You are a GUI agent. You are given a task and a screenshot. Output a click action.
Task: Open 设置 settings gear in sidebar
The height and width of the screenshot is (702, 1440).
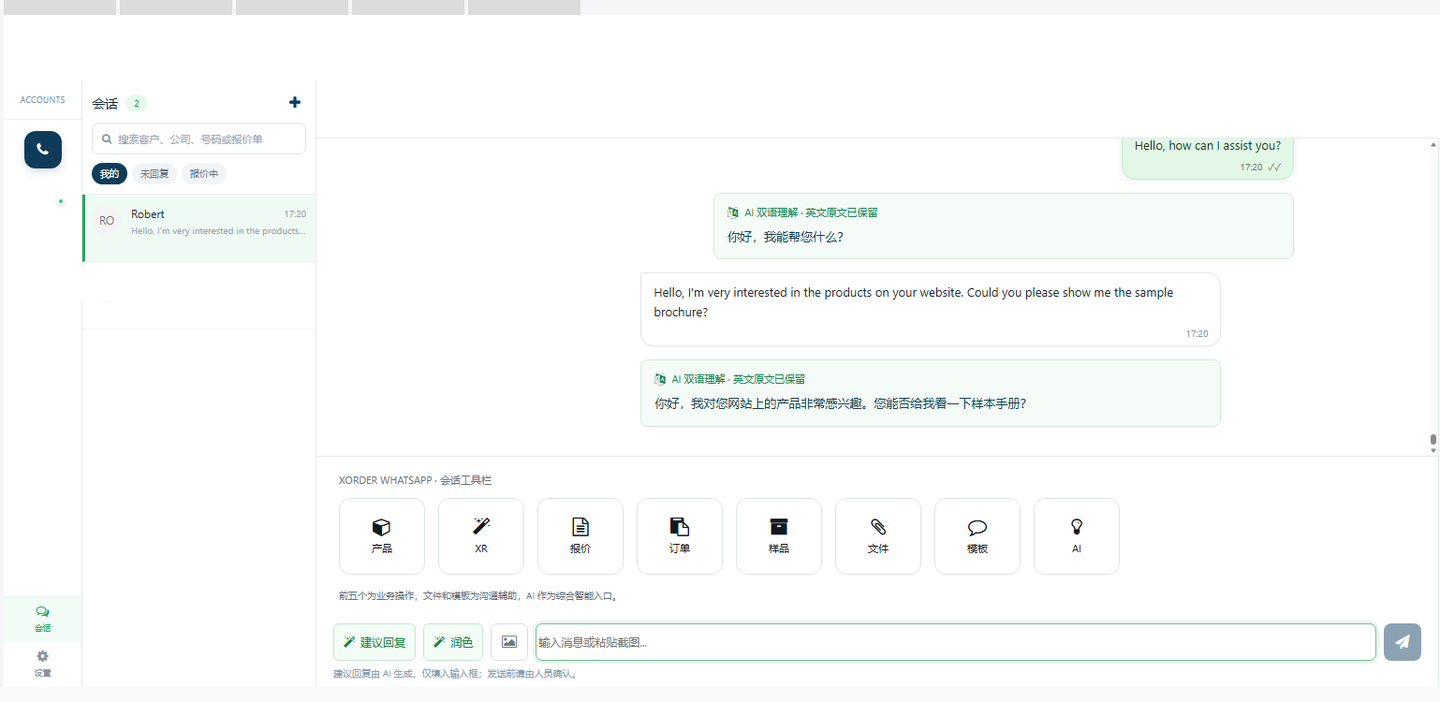(x=42, y=663)
